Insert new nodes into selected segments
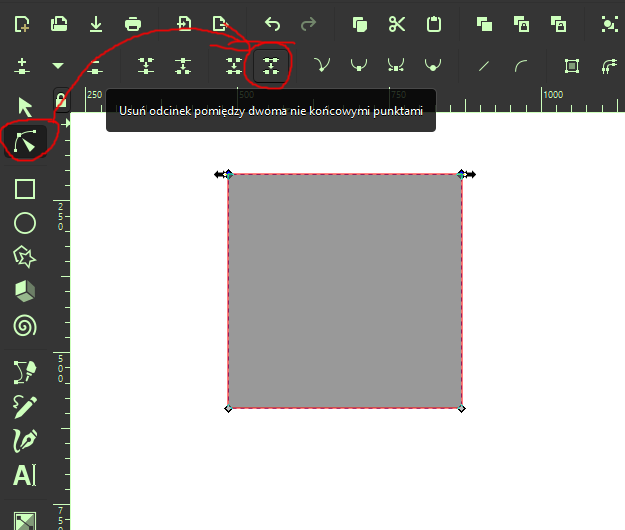This screenshot has width=625, height=530. (22, 66)
